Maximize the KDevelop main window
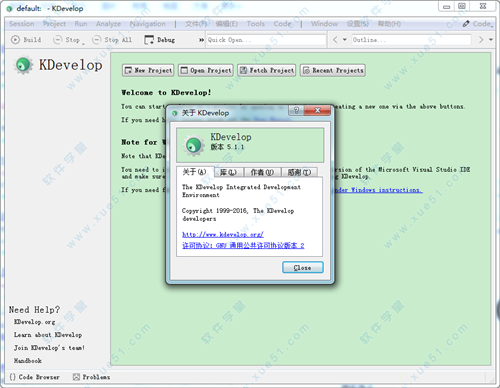This screenshot has height=388, width=500. click(462, 6)
